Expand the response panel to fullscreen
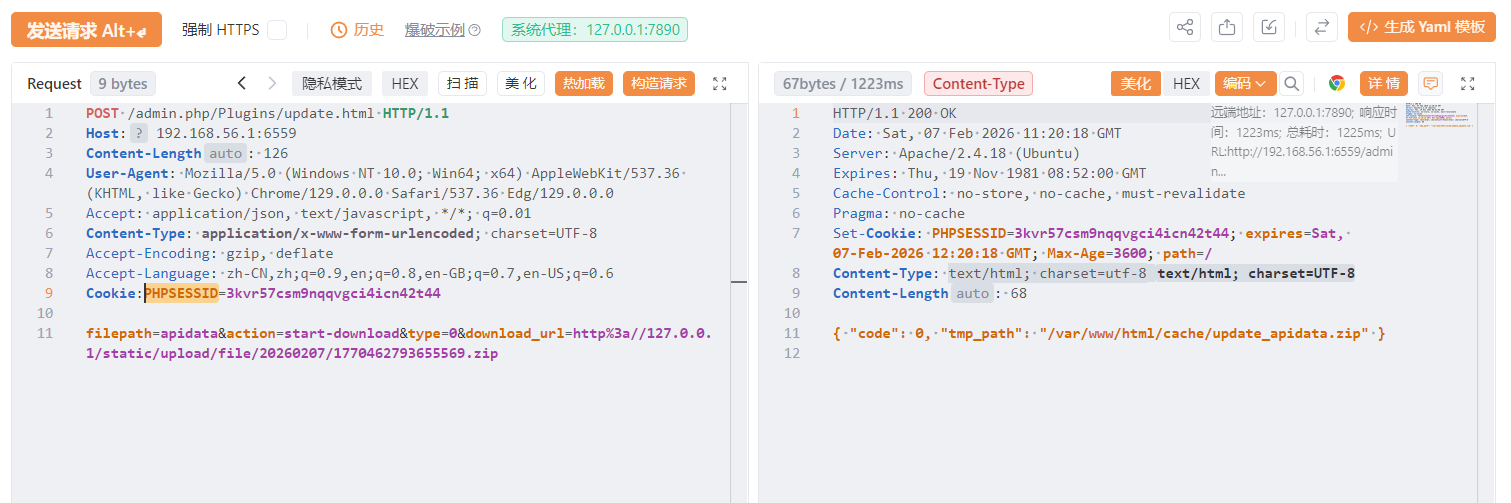 click(x=1468, y=84)
